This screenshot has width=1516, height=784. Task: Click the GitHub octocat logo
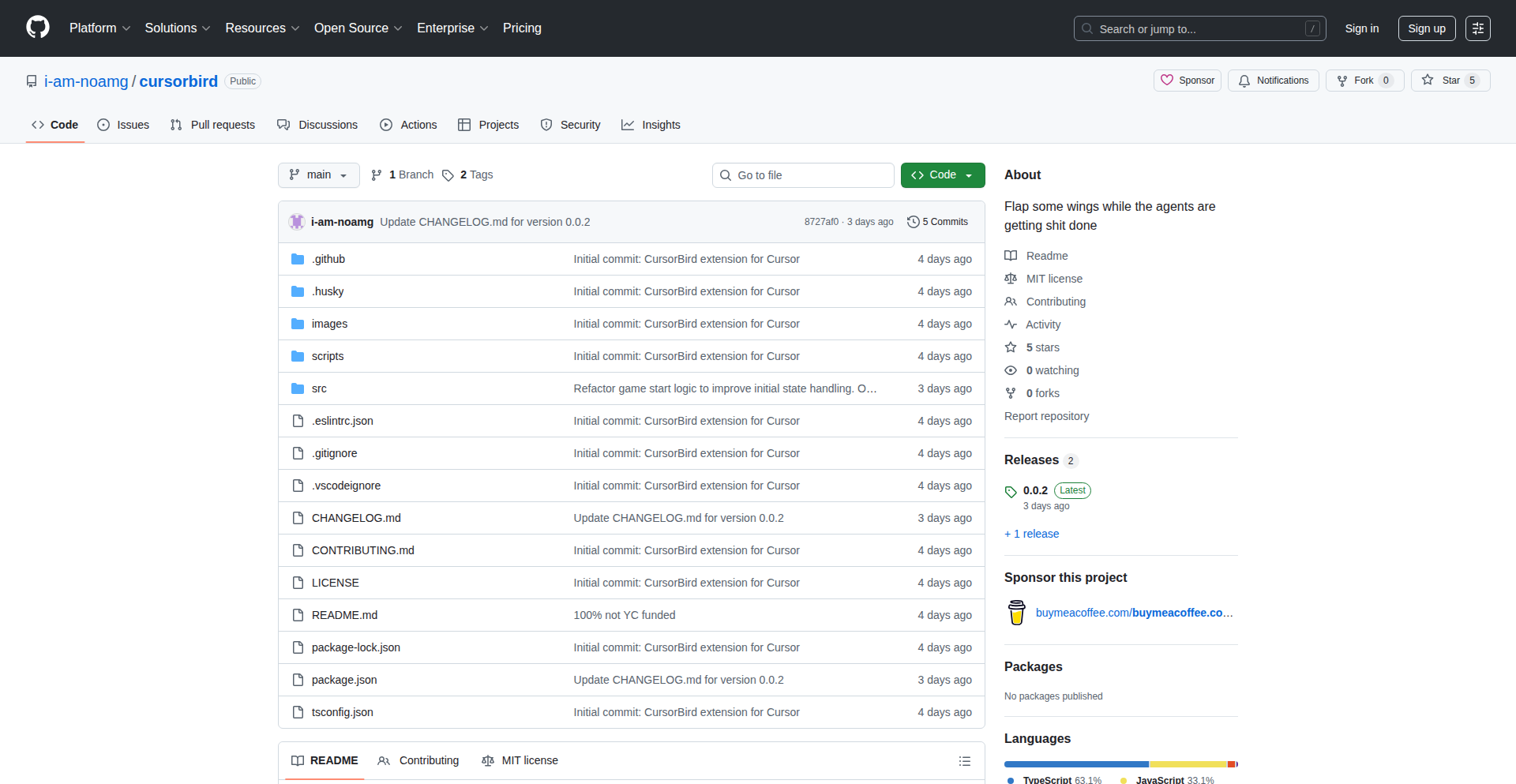37,28
